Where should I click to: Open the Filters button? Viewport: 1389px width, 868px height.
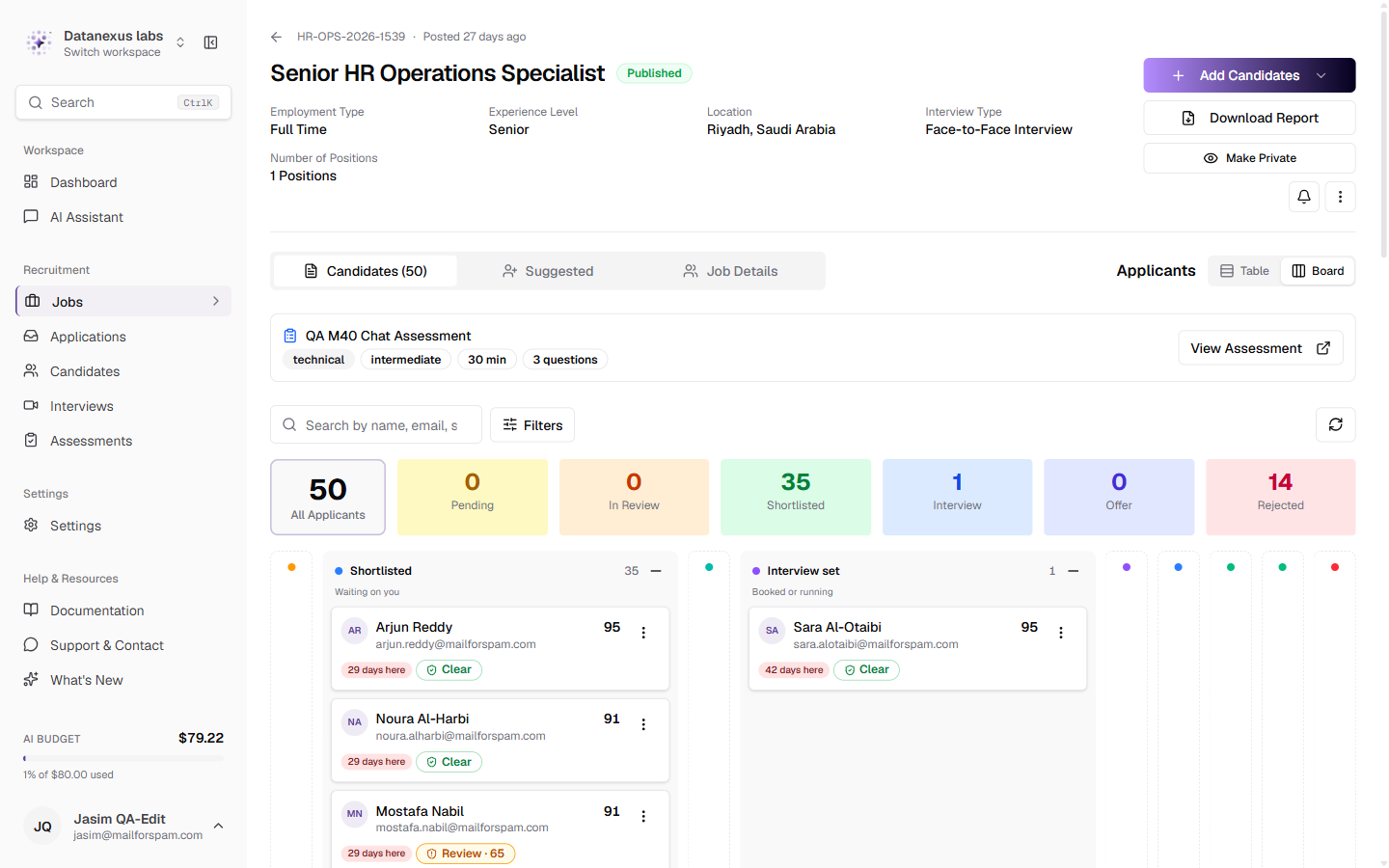pyautogui.click(x=532, y=425)
